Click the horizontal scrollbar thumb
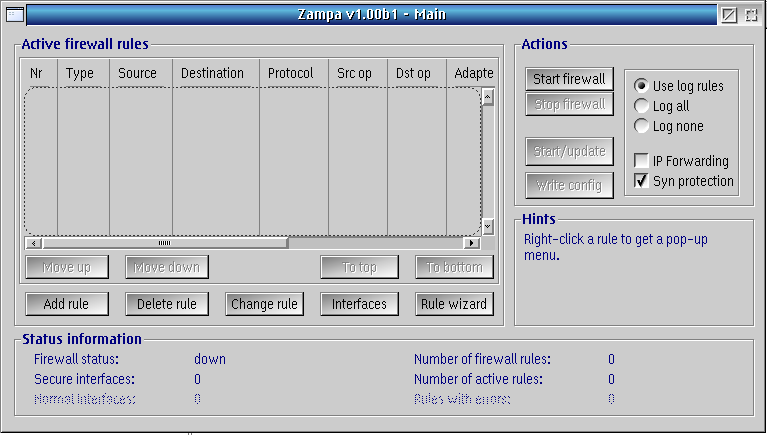Screen dimensions: 767x435 point(165,243)
